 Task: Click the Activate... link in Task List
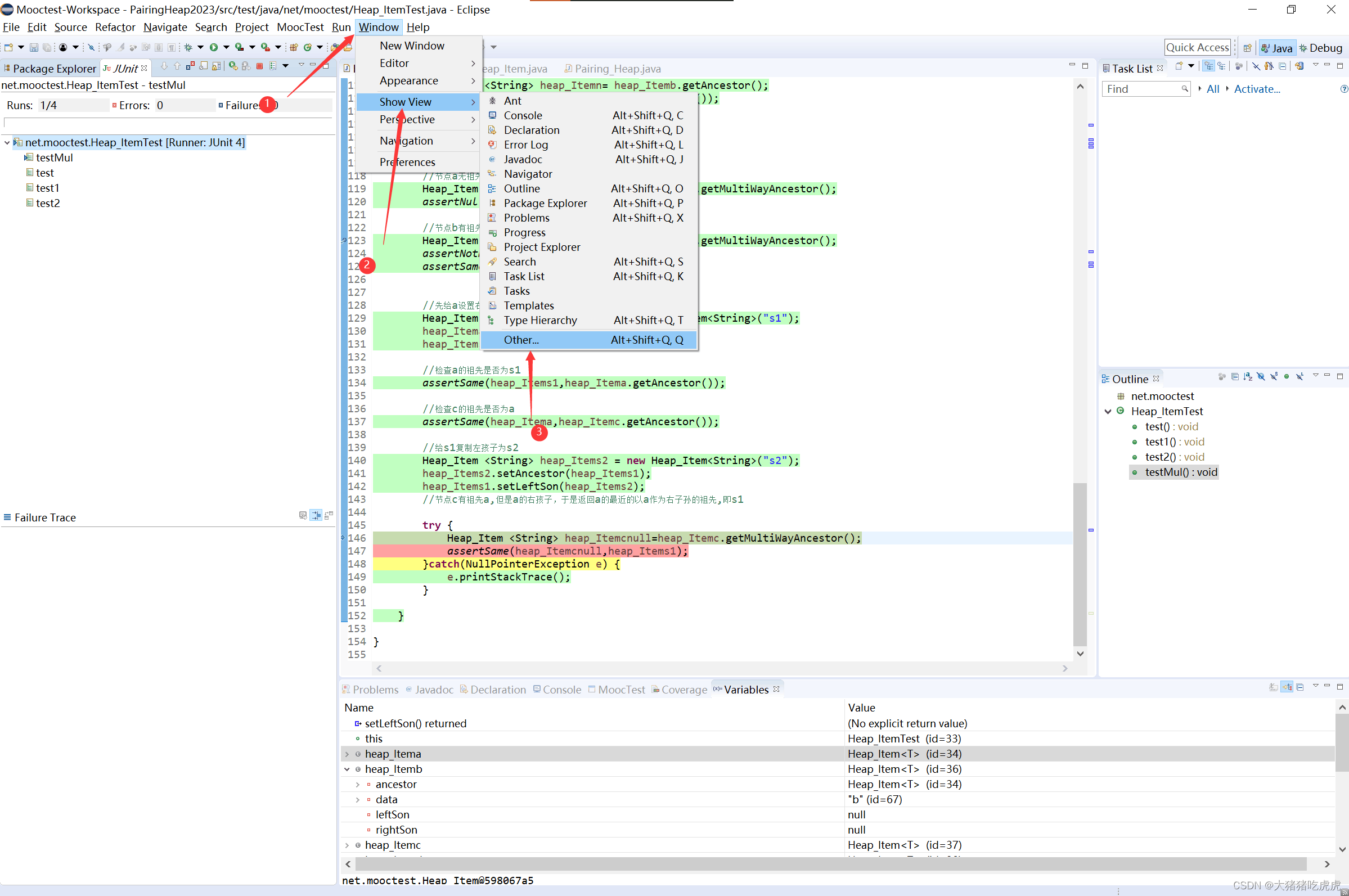point(1256,89)
